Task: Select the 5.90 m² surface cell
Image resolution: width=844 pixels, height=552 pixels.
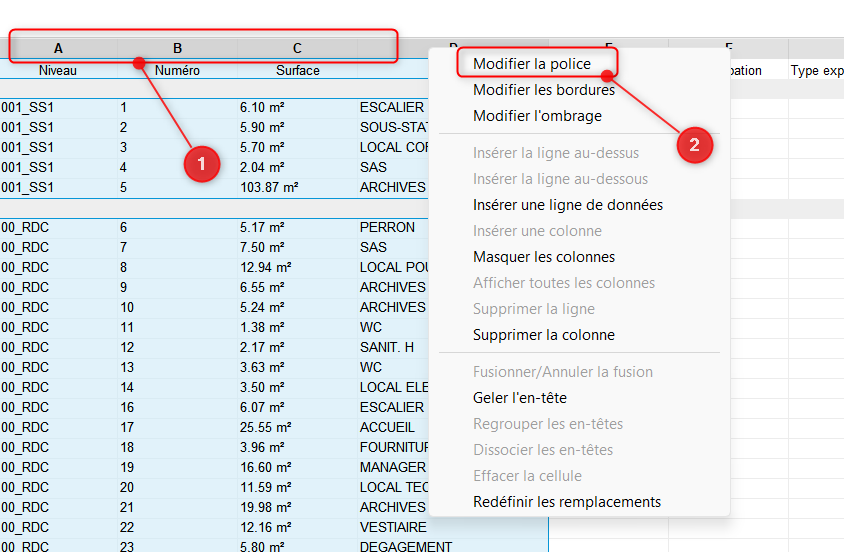Action: 297,128
